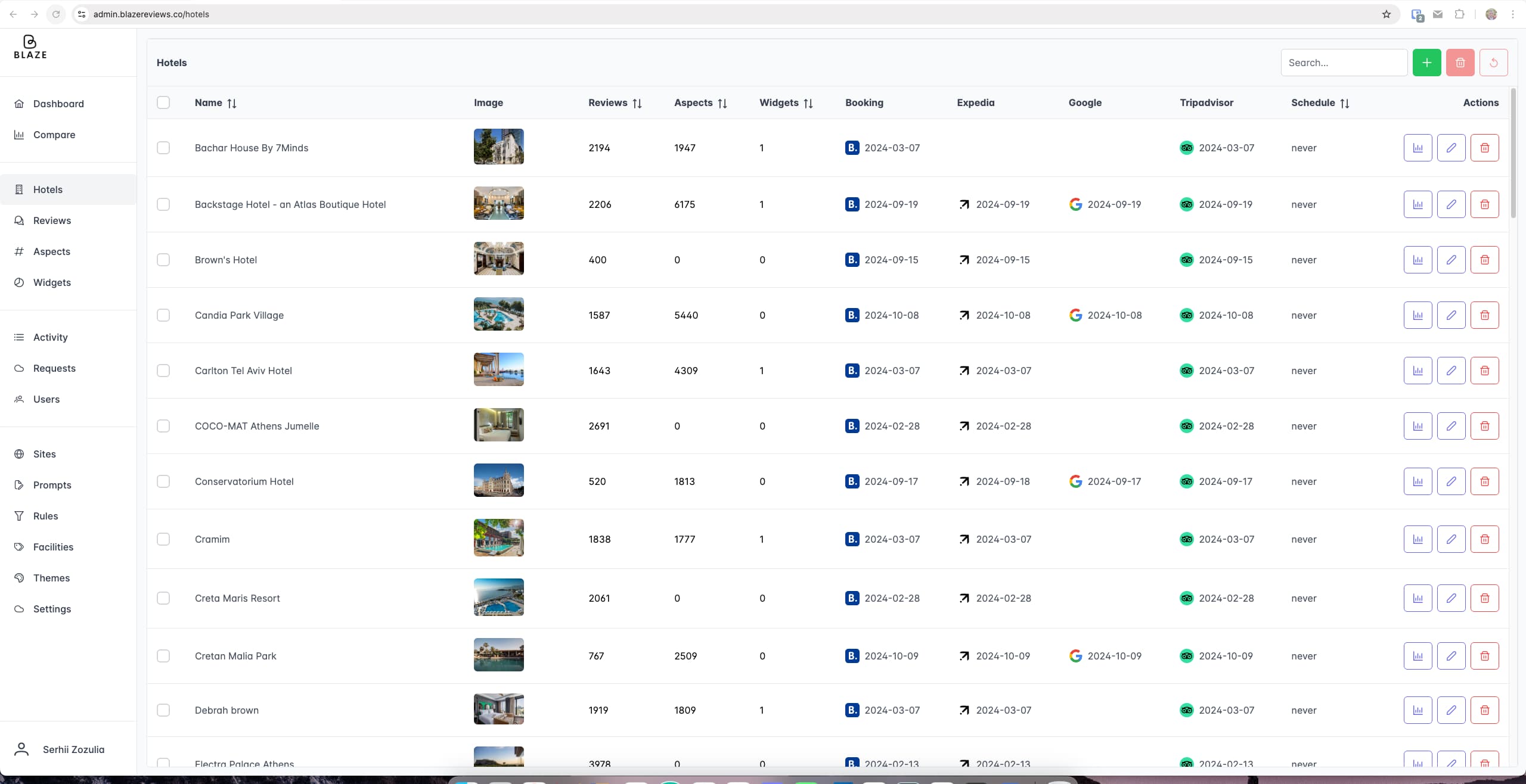The width and height of the screenshot is (1526, 784).
Task: Tick the Creta Maris Resort checkbox
Action: [x=163, y=598]
